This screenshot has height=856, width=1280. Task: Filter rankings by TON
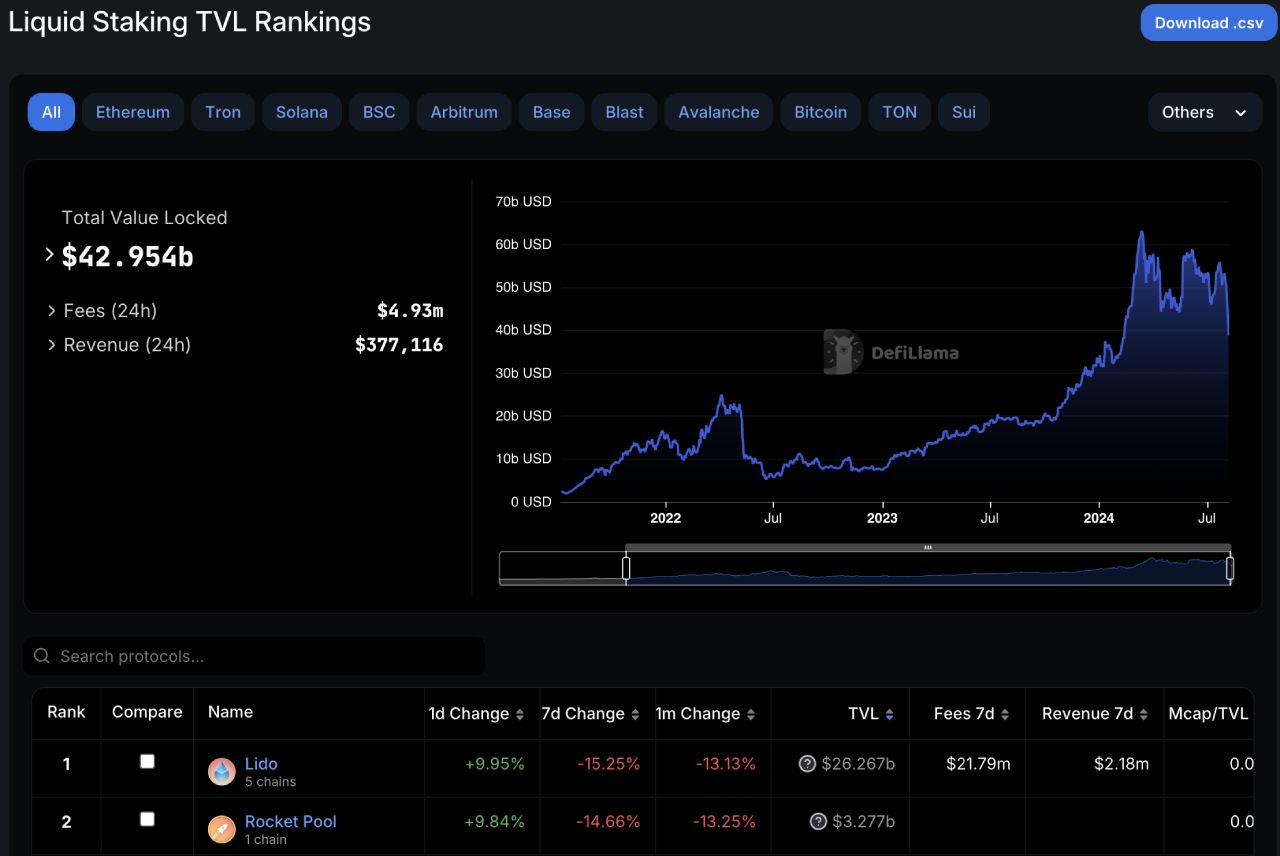(899, 112)
